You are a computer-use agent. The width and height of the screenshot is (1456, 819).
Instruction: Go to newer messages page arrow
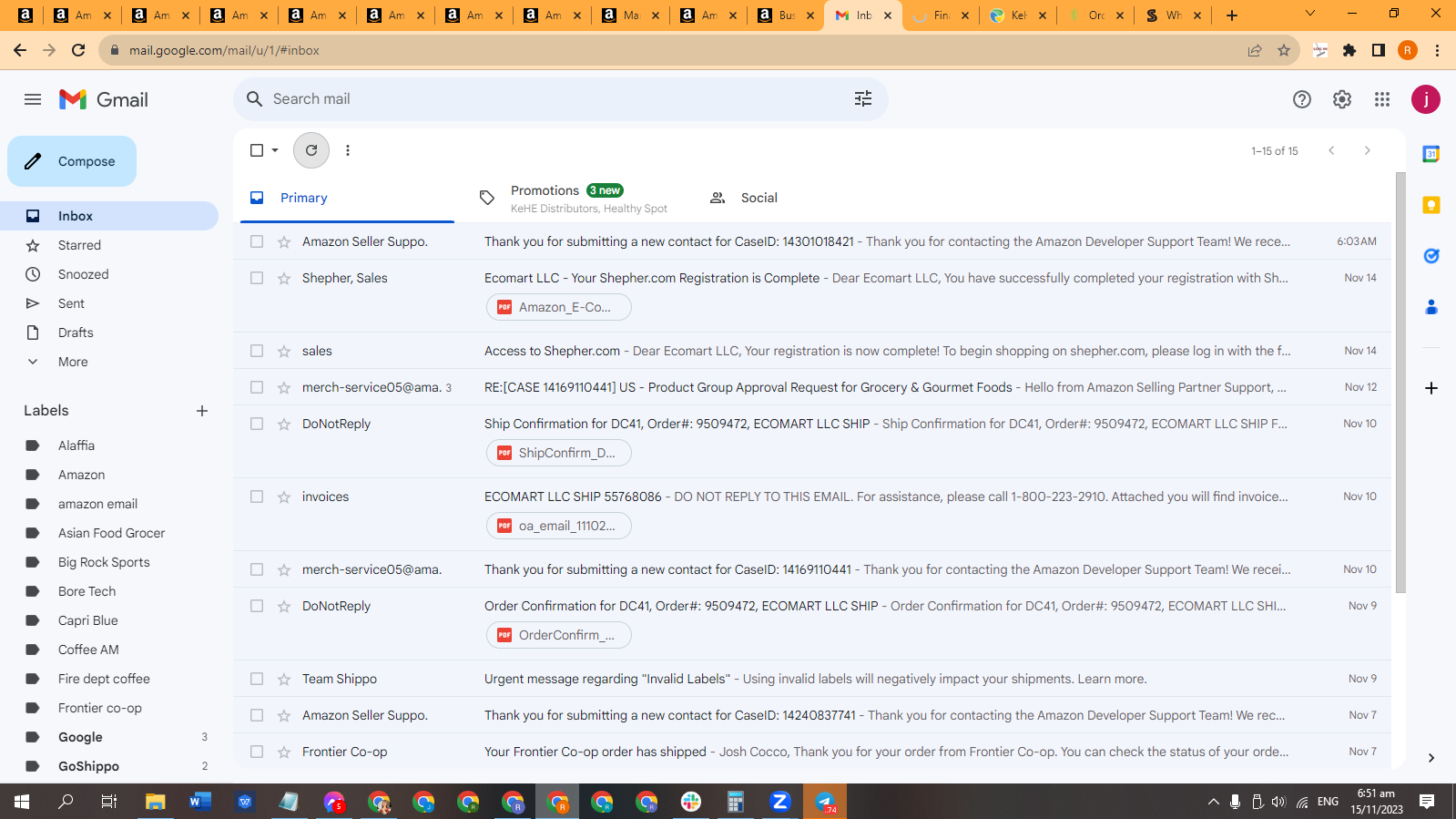(1331, 150)
